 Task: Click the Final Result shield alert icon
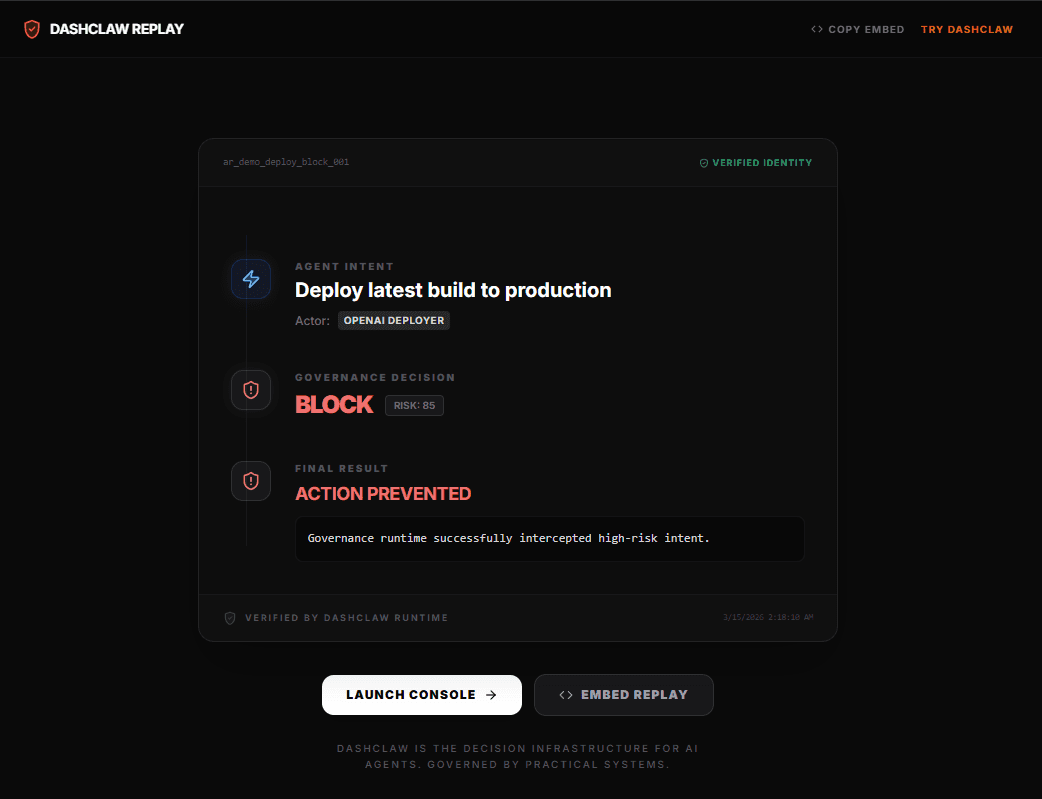tap(251, 481)
